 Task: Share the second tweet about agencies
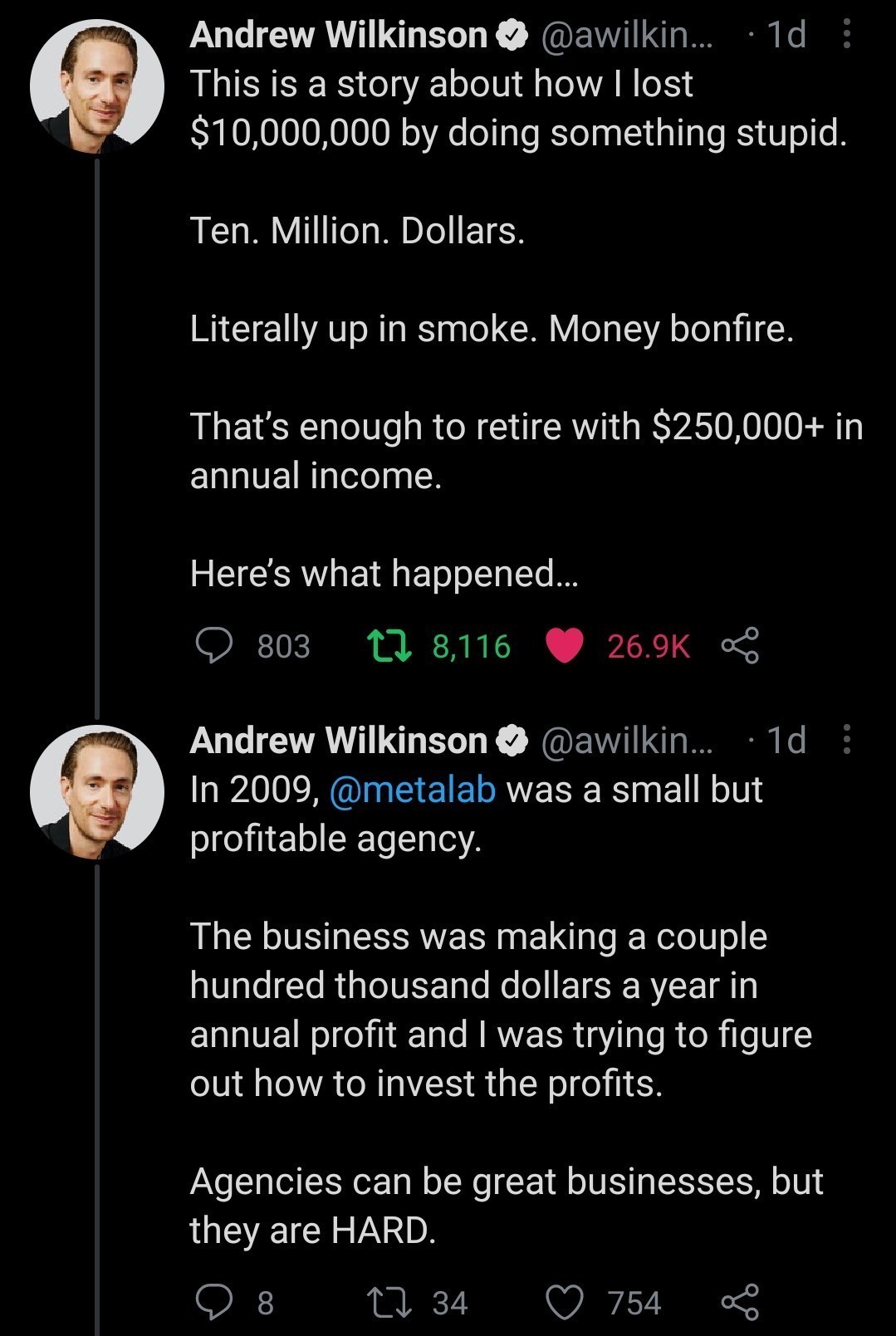click(x=739, y=1302)
